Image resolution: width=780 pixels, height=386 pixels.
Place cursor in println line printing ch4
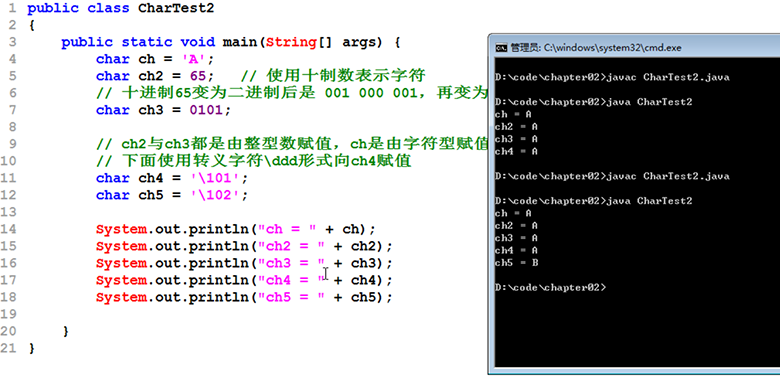point(244,280)
